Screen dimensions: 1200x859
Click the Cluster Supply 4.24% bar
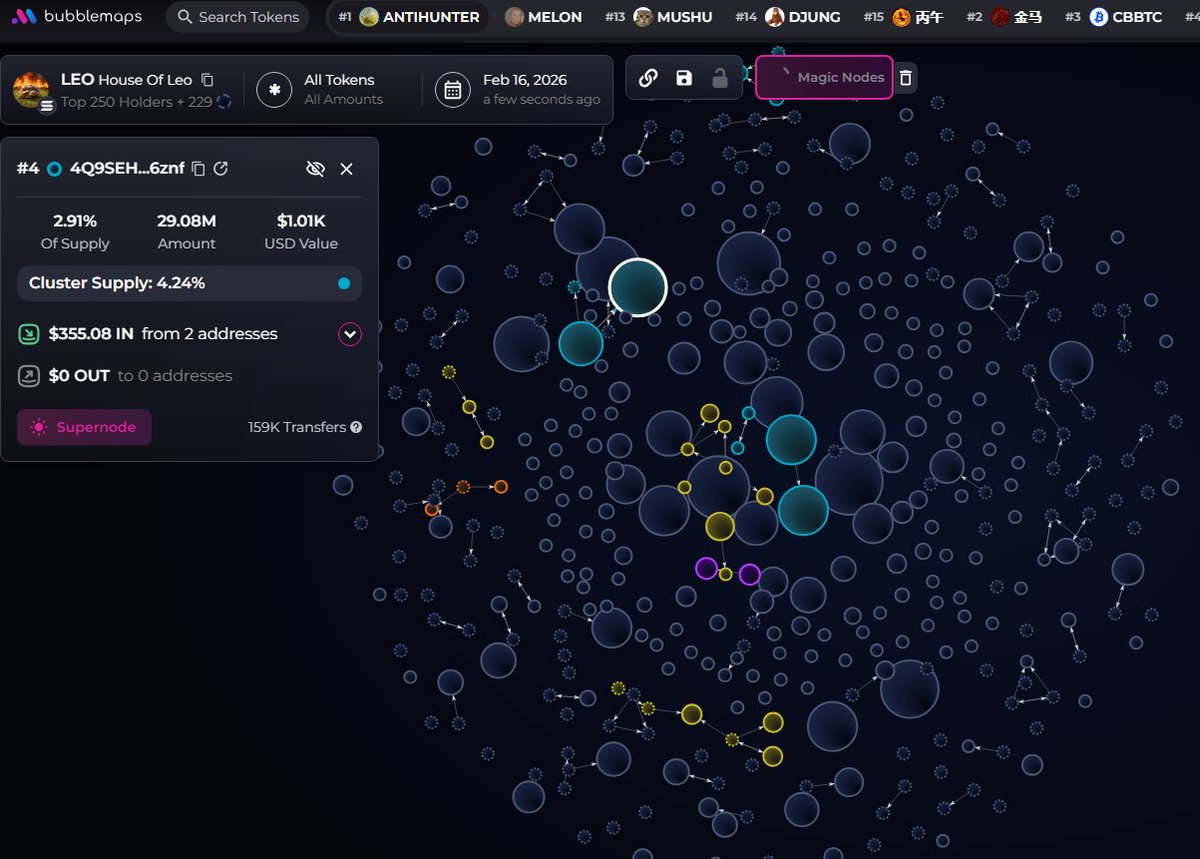coord(190,283)
